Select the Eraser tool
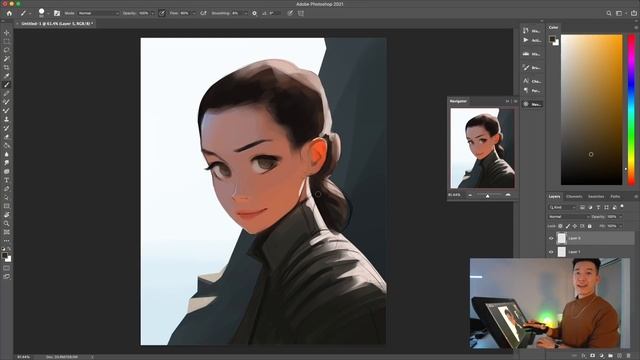 [x=7, y=137]
